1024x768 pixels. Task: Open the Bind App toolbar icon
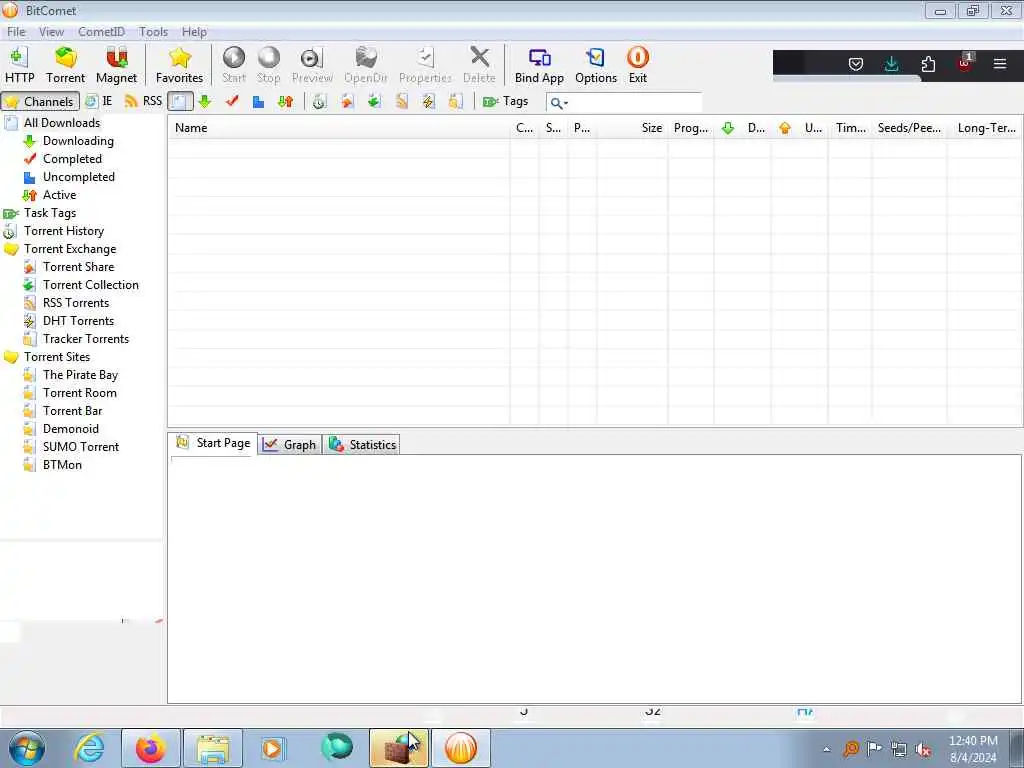tap(539, 65)
